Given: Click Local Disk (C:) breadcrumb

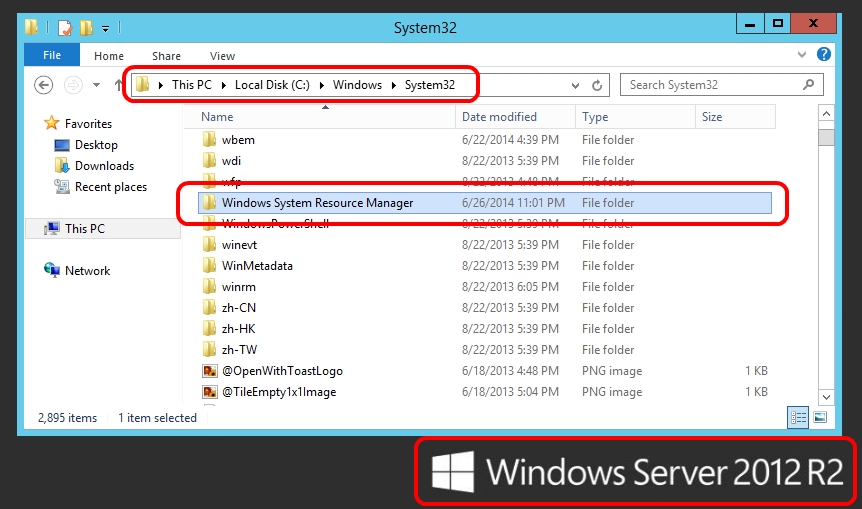Looking at the screenshot, I should pos(272,85).
